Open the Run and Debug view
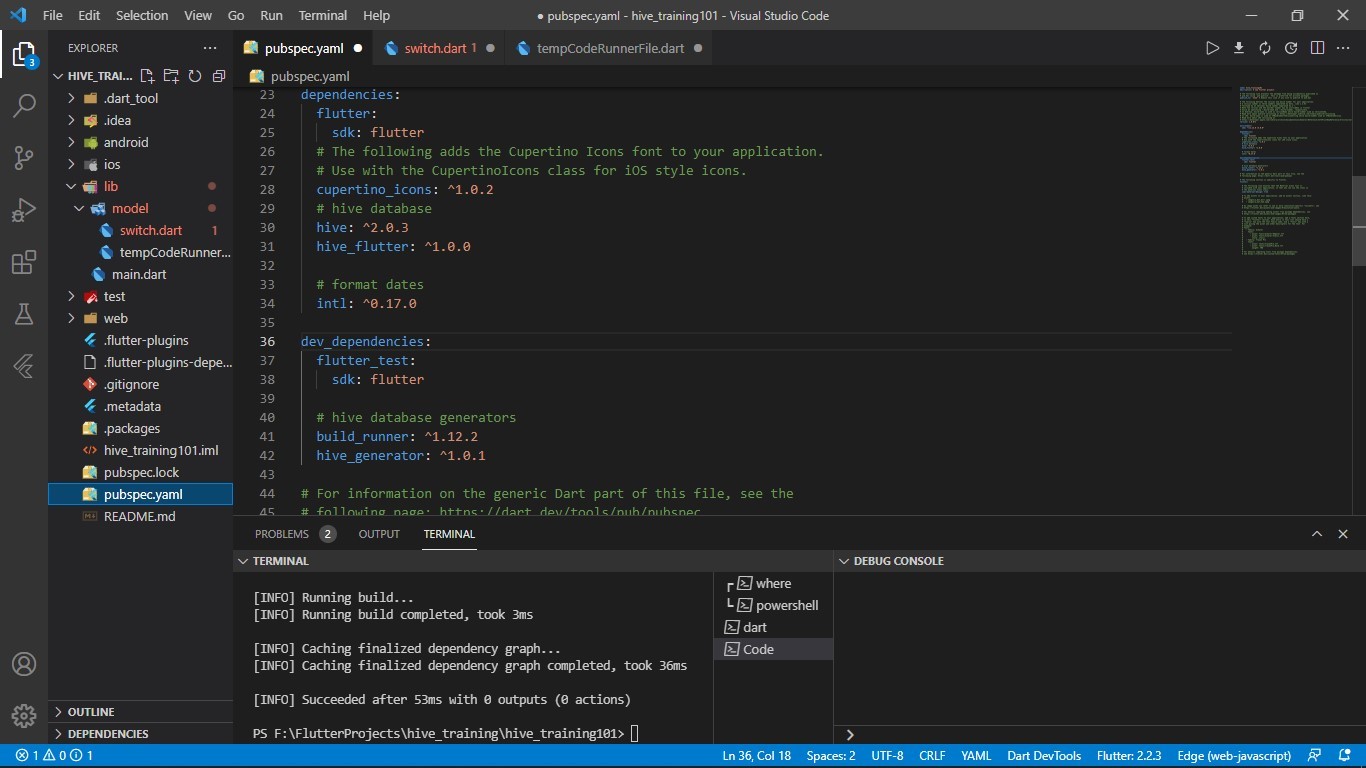Image resolution: width=1366 pixels, height=768 pixels. (24, 210)
